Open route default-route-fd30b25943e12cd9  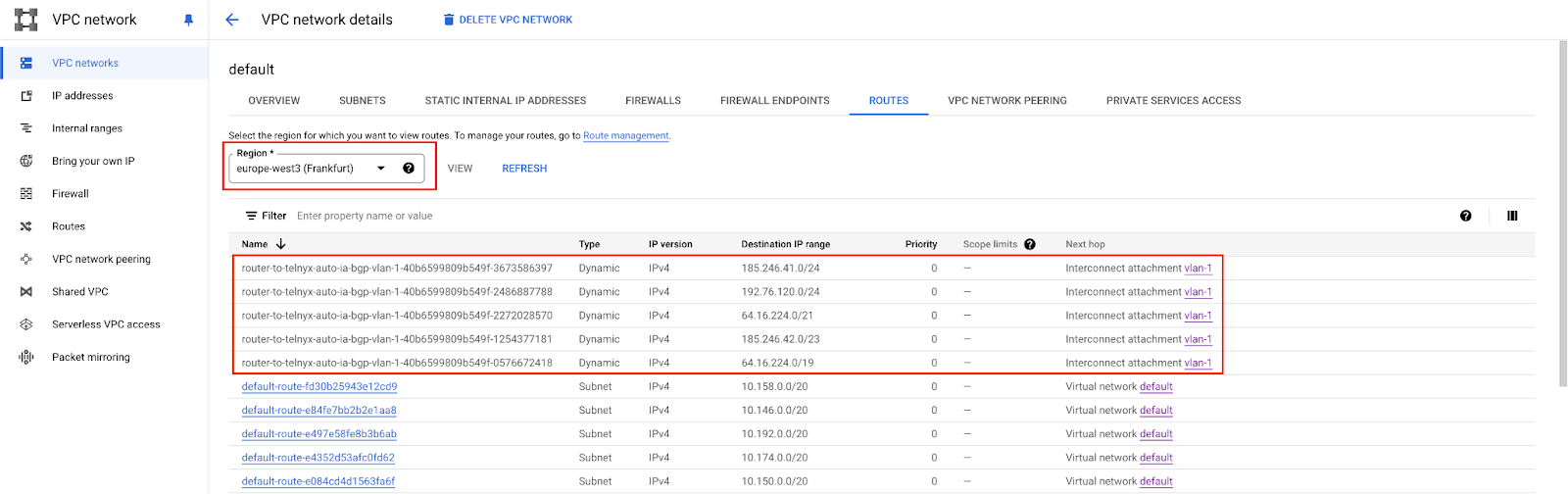point(319,387)
